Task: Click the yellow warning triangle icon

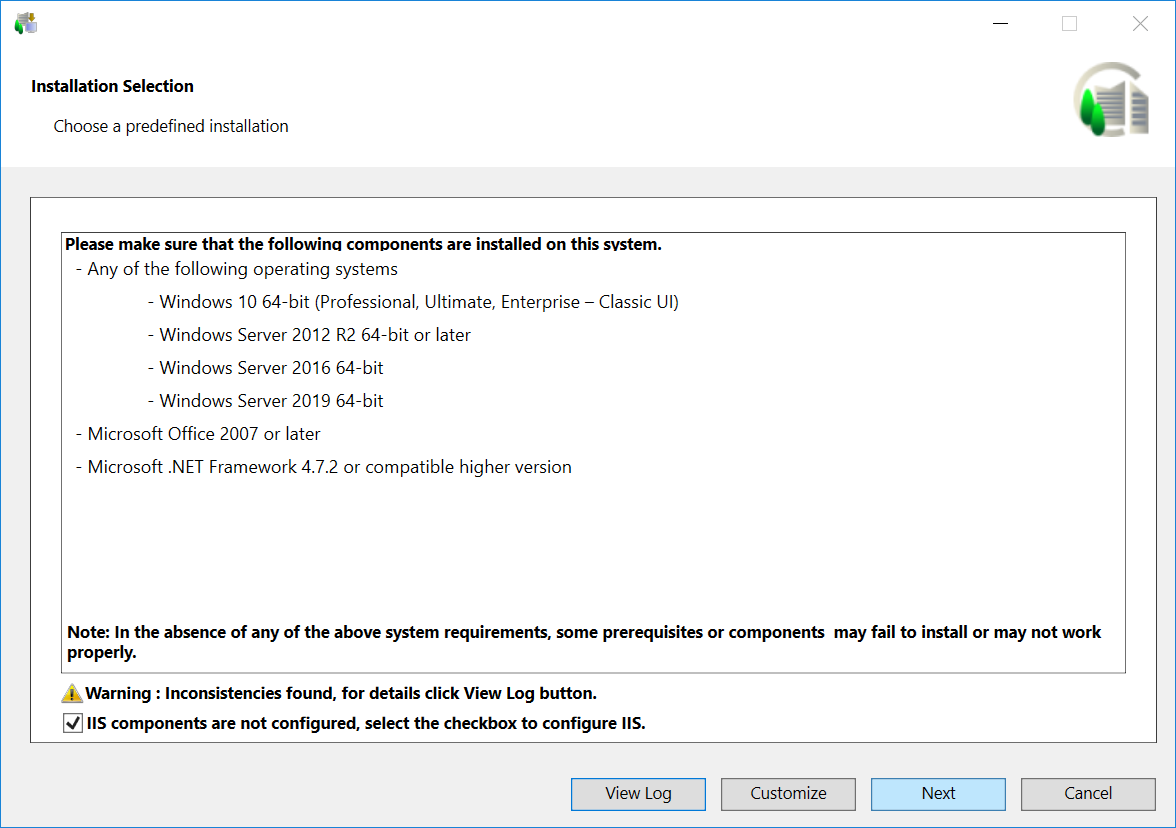Action: click(x=72, y=693)
